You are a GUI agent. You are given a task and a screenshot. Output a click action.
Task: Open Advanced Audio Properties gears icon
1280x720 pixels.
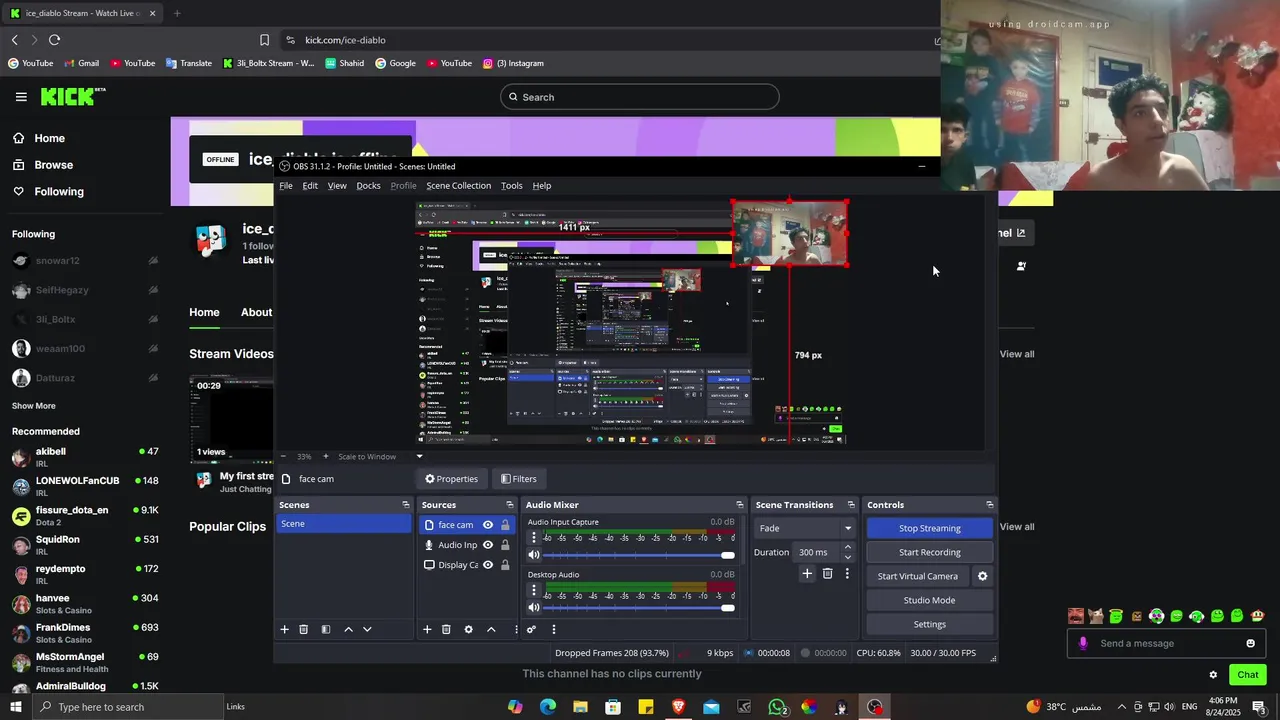(531, 629)
